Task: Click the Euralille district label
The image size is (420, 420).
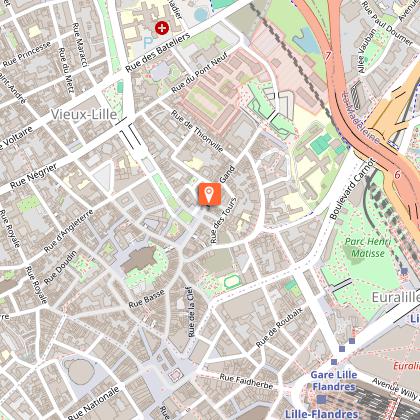Action: pyautogui.click(x=396, y=297)
